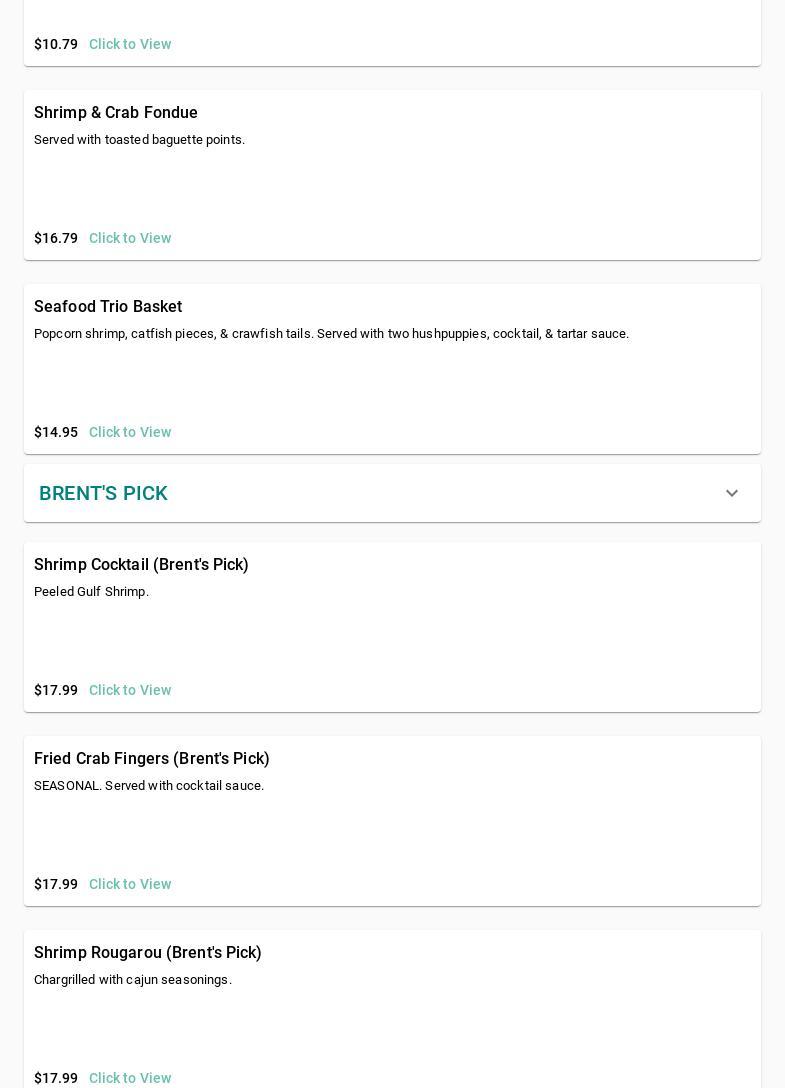Image resolution: width=785 pixels, height=1088 pixels.
Task: Collapse the BRENT'S PICK section chevron
Action: tap(732, 494)
